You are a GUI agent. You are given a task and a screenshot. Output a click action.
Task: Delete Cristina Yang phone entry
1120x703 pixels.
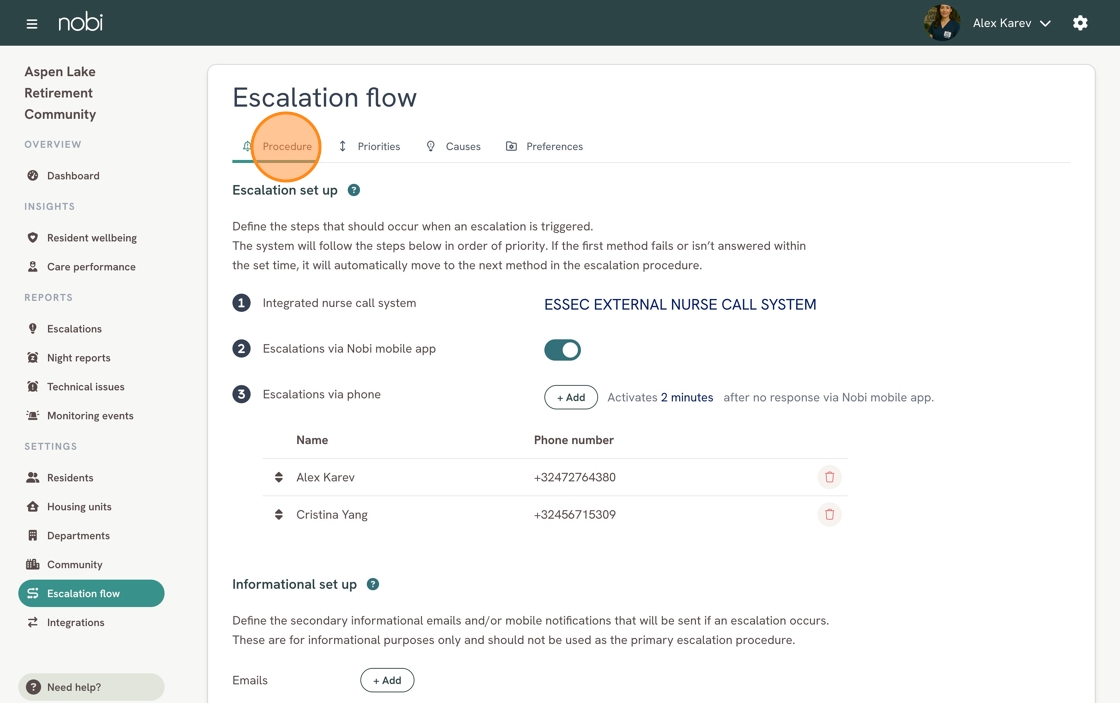(x=829, y=514)
